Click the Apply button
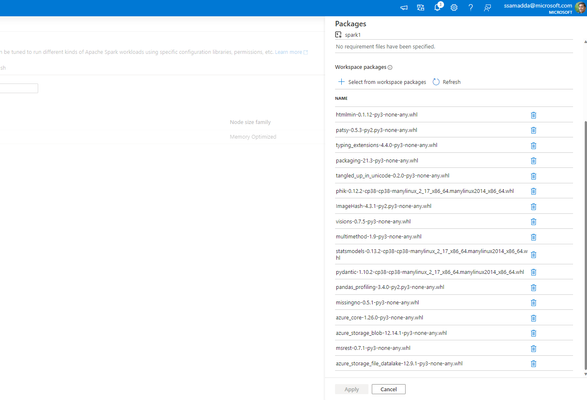 (352, 390)
